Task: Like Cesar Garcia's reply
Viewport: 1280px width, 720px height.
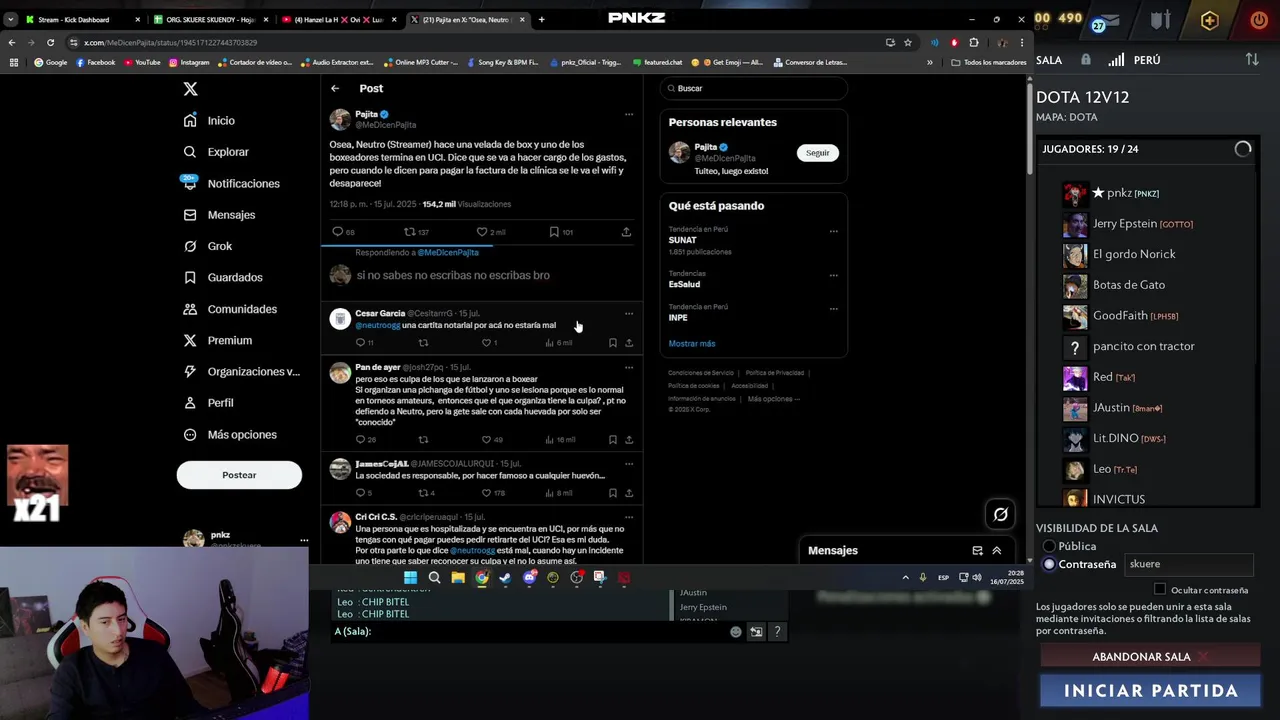Action: pos(487,343)
